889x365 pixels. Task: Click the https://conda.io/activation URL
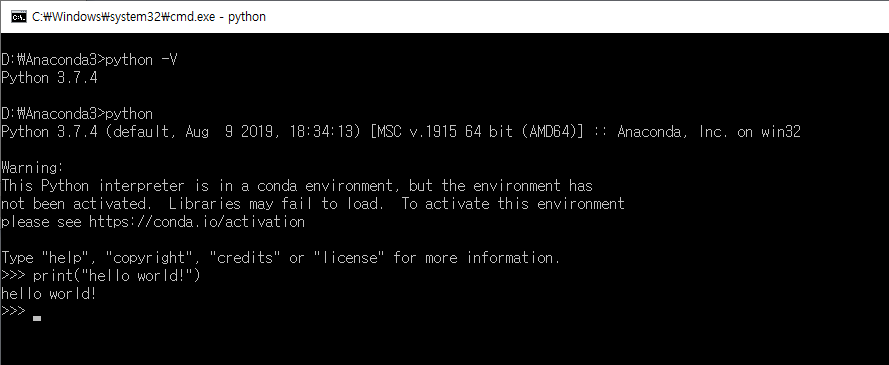197,222
